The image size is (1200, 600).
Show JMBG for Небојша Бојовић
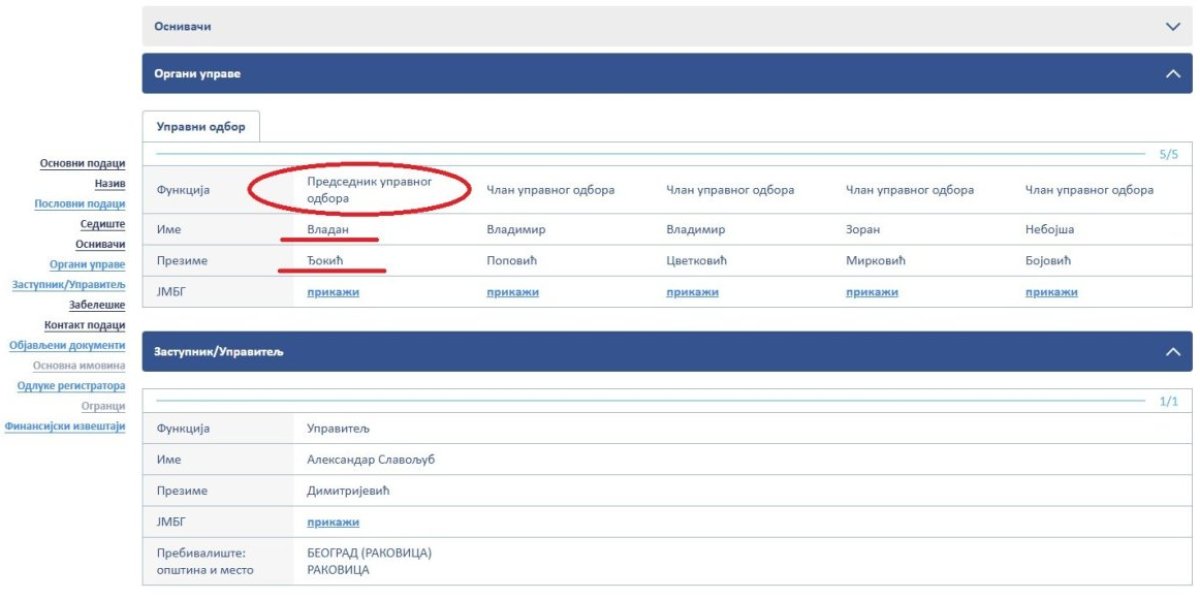(x=1051, y=292)
